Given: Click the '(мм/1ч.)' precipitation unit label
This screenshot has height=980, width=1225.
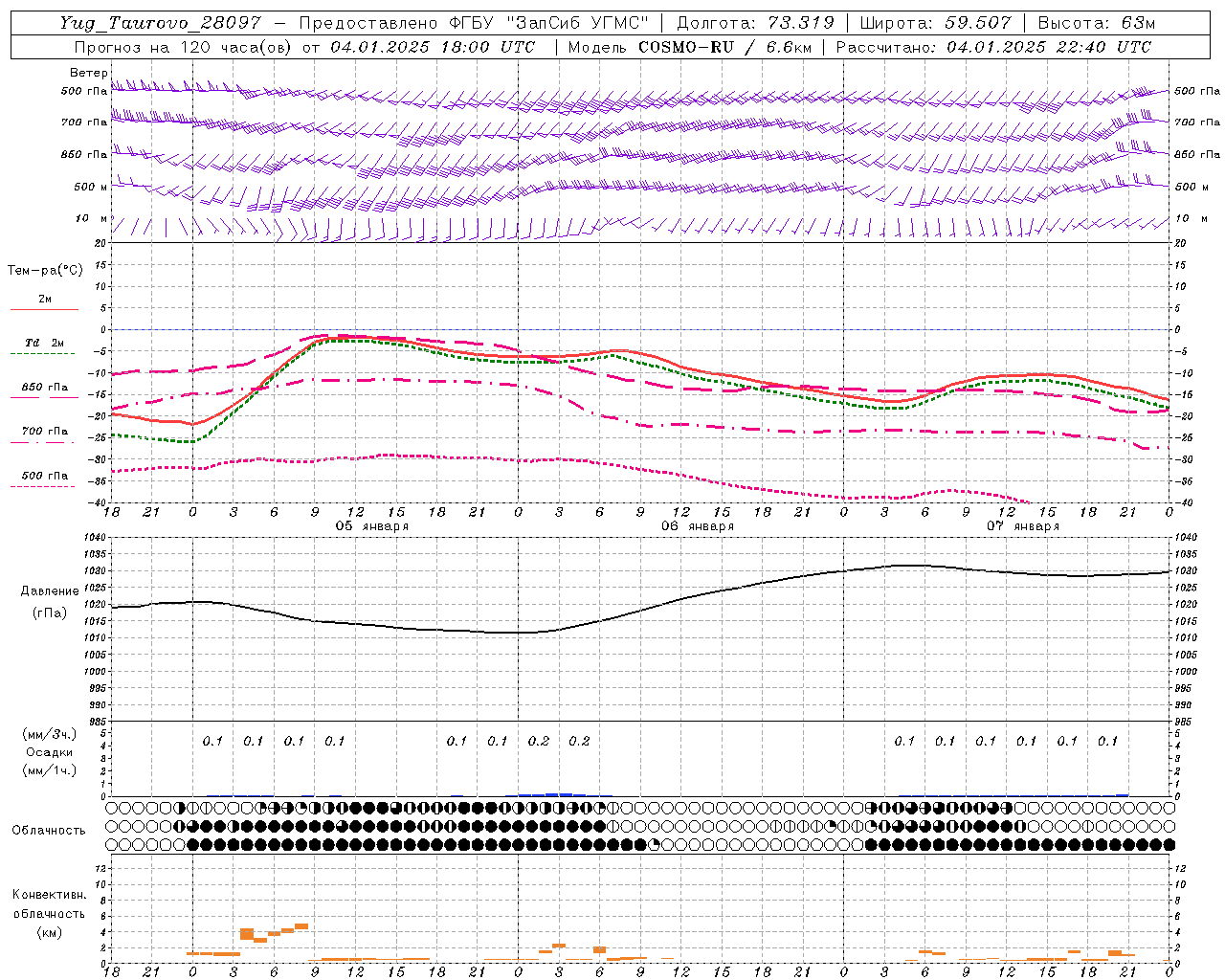Looking at the screenshot, I should (x=50, y=770).
